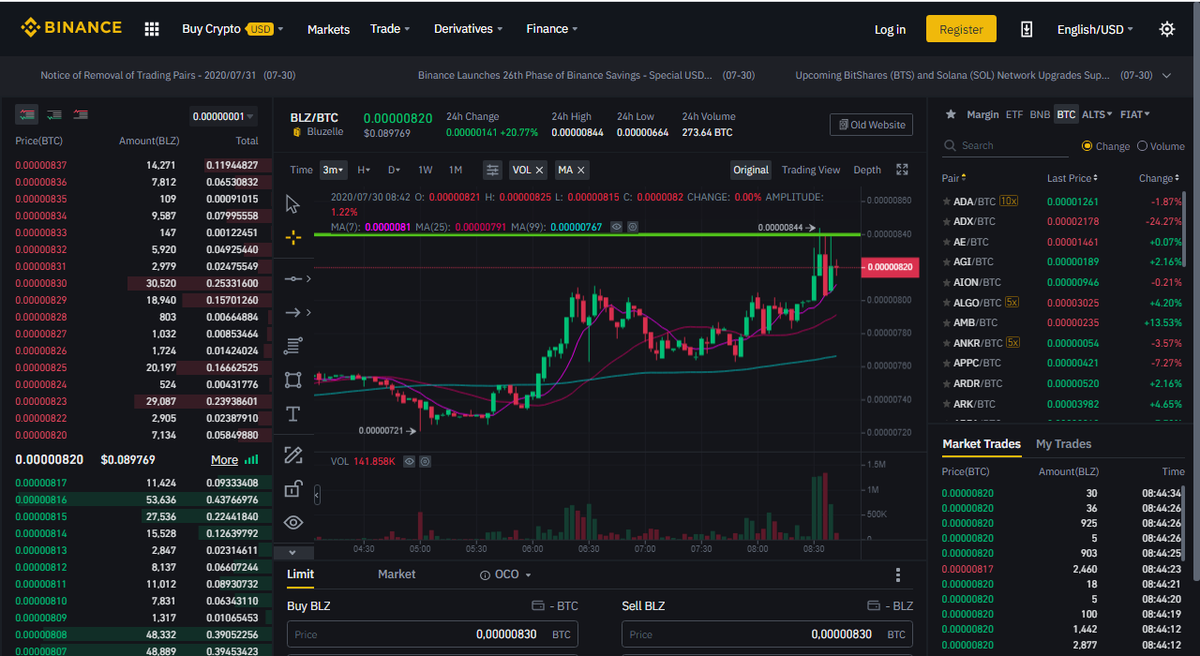
Task: Click the Old Website button
Action: coord(871,125)
